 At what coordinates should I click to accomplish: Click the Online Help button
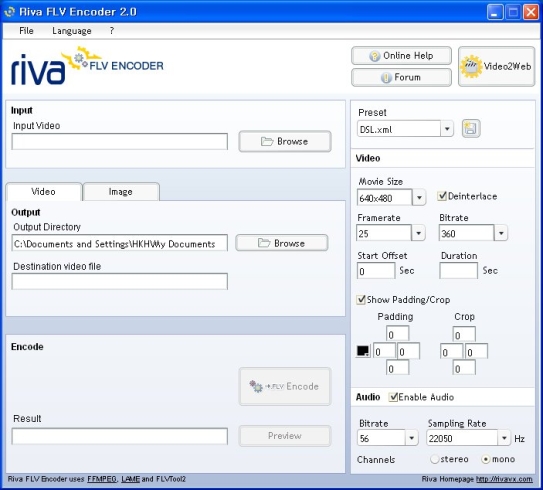(401, 56)
